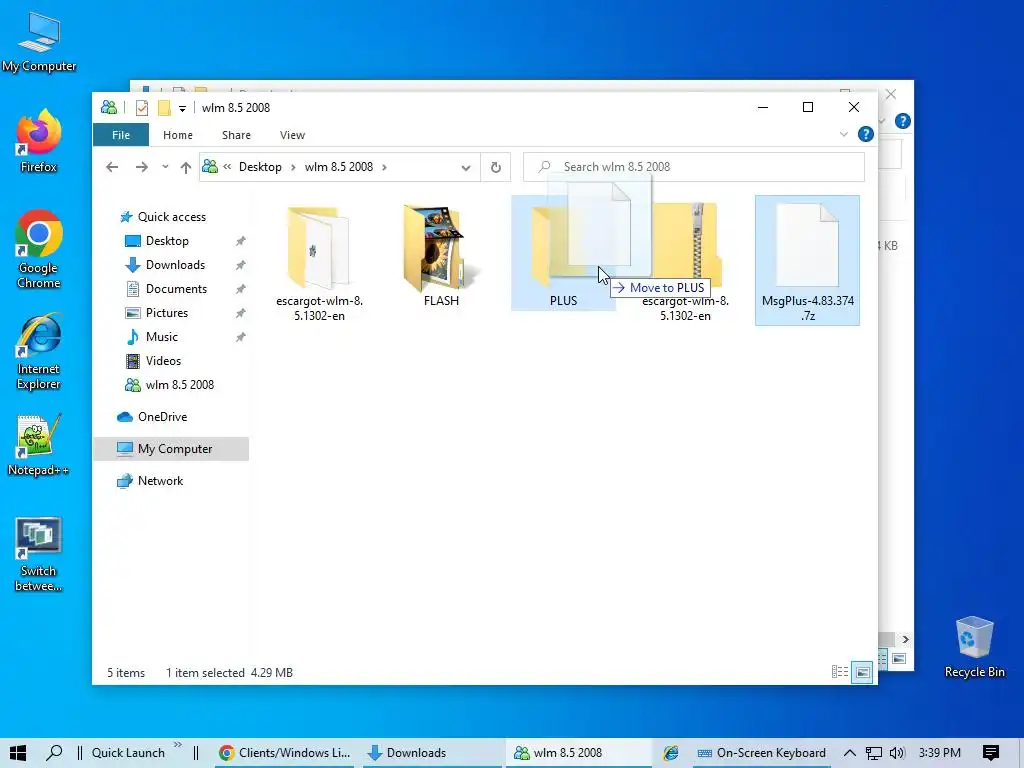Go back in Explorer navigation
The width and height of the screenshot is (1024, 768).
[x=112, y=167]
